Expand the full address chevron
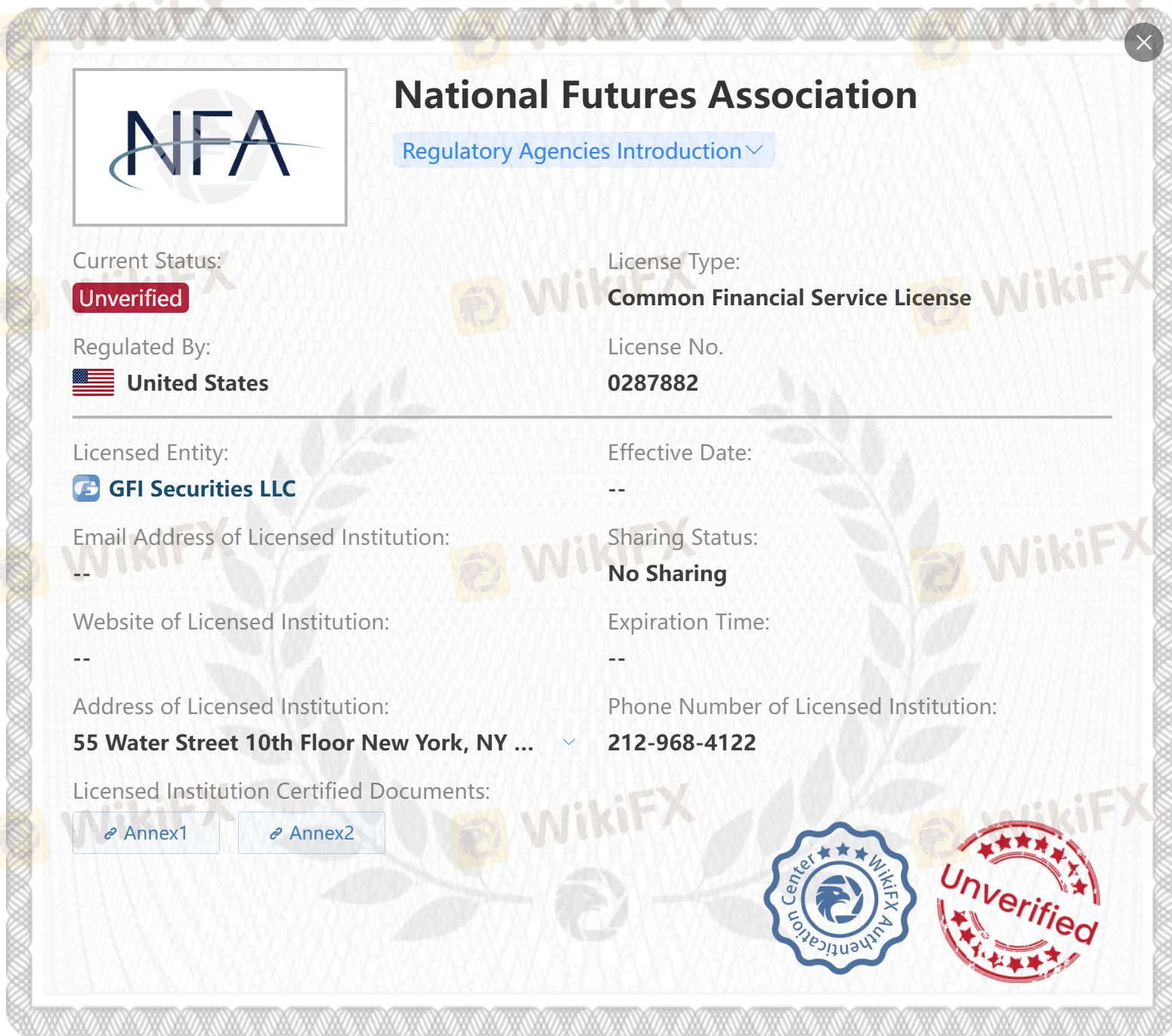The width and height of the screenshot is (1172, 1036). click(x=569, y=742)
